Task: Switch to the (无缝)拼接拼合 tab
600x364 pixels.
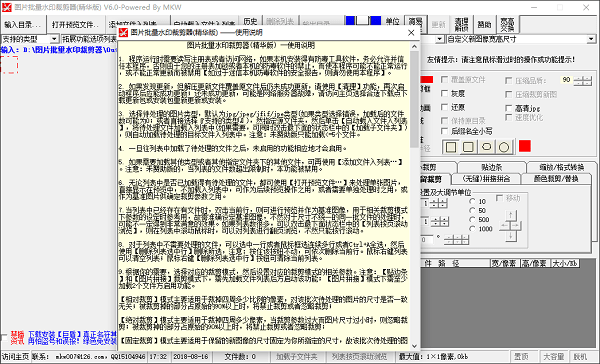Action: [x=486, y=179]
